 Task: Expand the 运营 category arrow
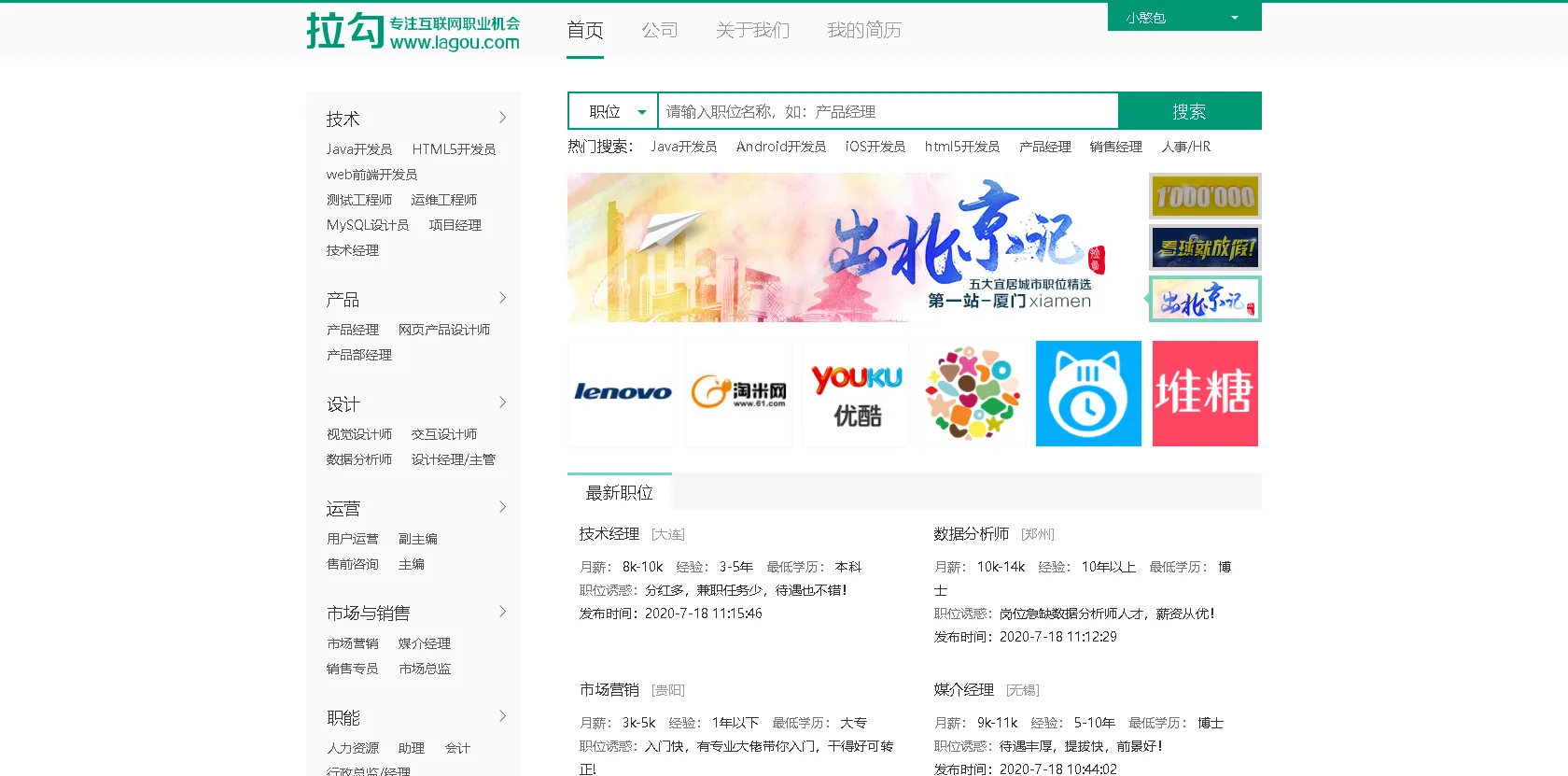(x=502, y=507)
